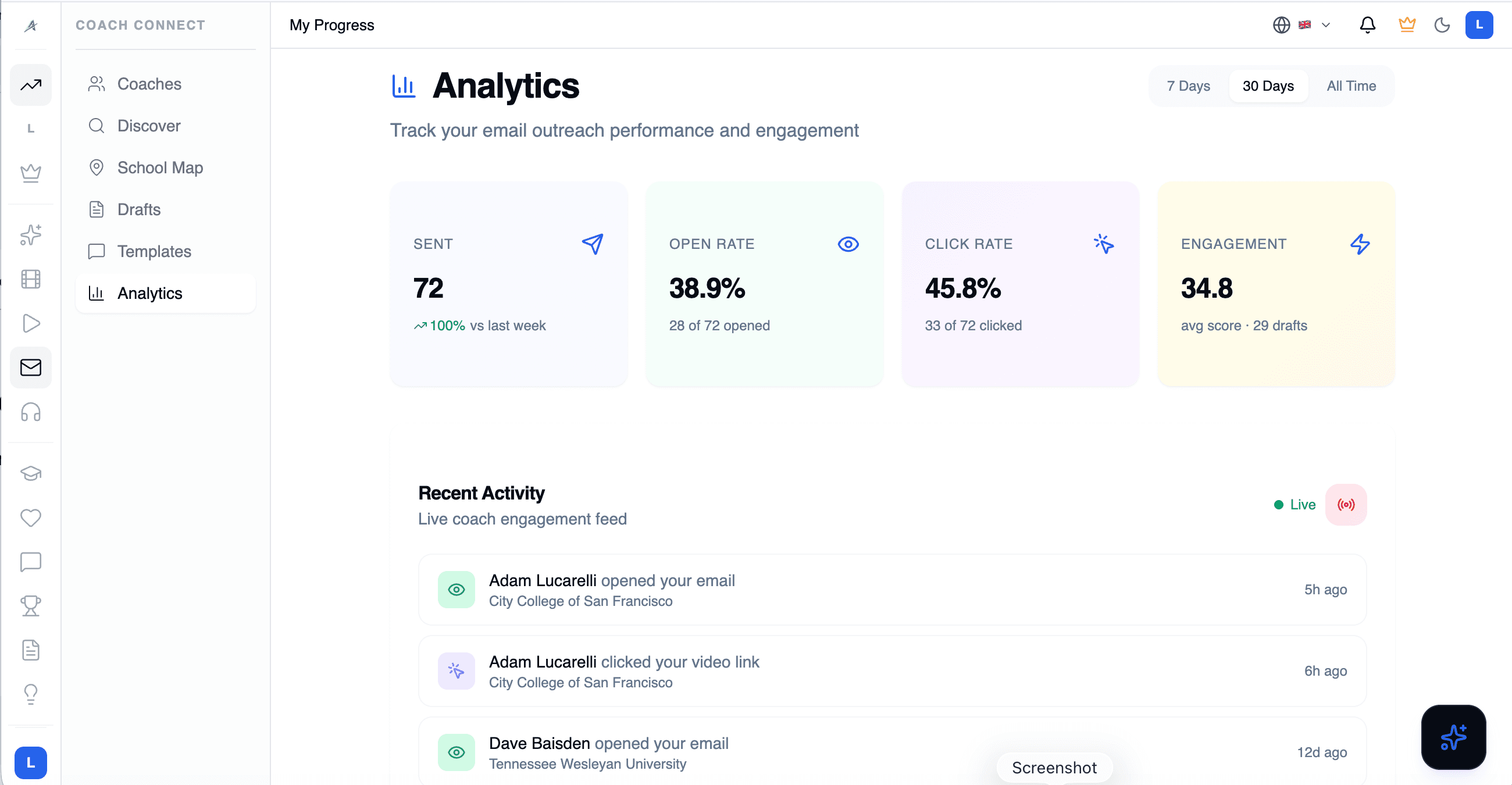Enable the 7 Days time range
1512x785 pixels.
pyautogui.click(x=1188, y=85)
